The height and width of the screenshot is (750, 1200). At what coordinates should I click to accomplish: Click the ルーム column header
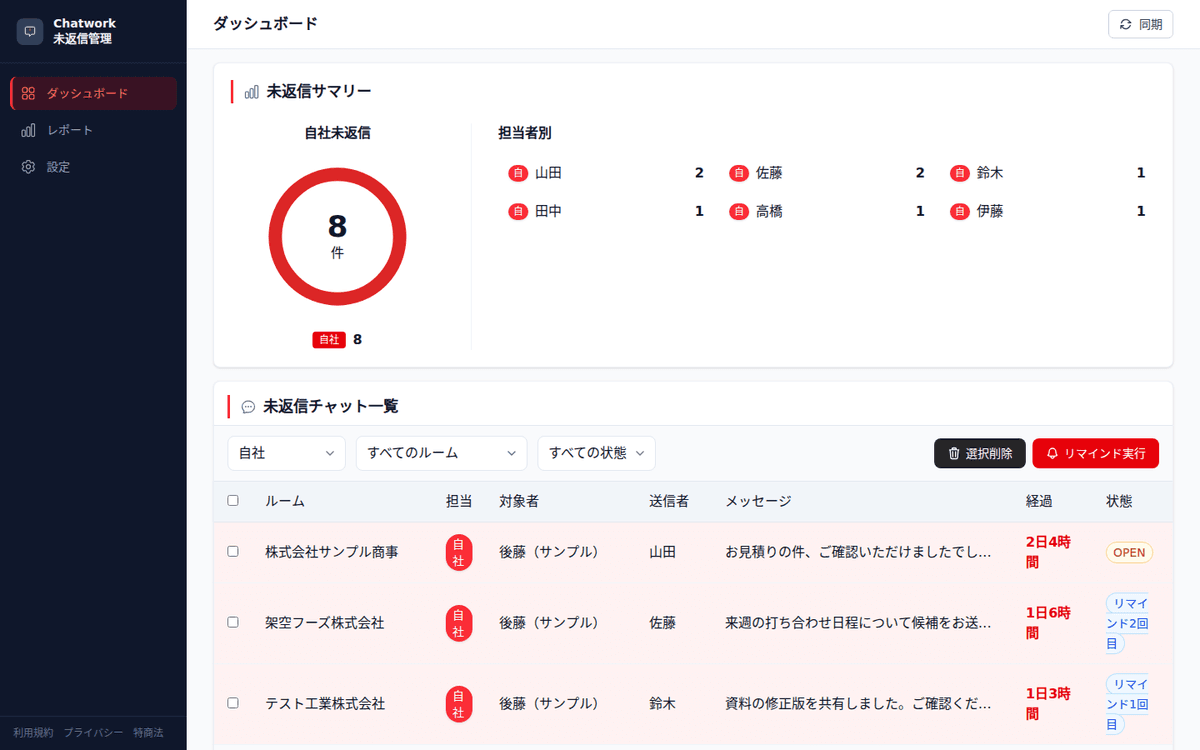click(x=285, y=501)
